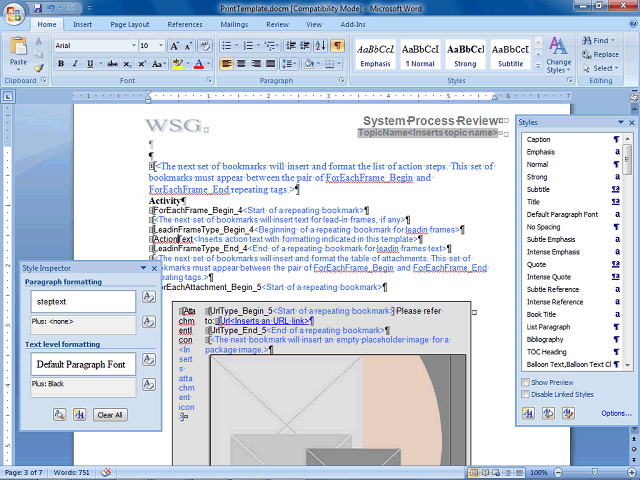The width and height of the screenshot is (640, 480).
Task: Increase paragraph indent
Action: [x=305, y=46]
